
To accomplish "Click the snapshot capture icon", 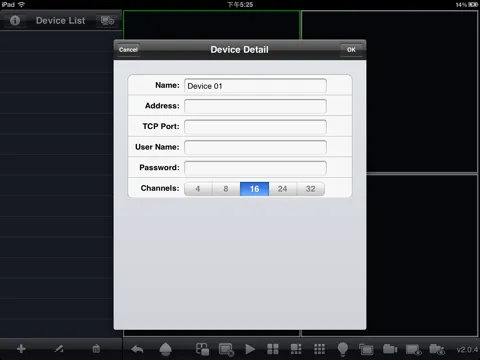I will 366,350.
